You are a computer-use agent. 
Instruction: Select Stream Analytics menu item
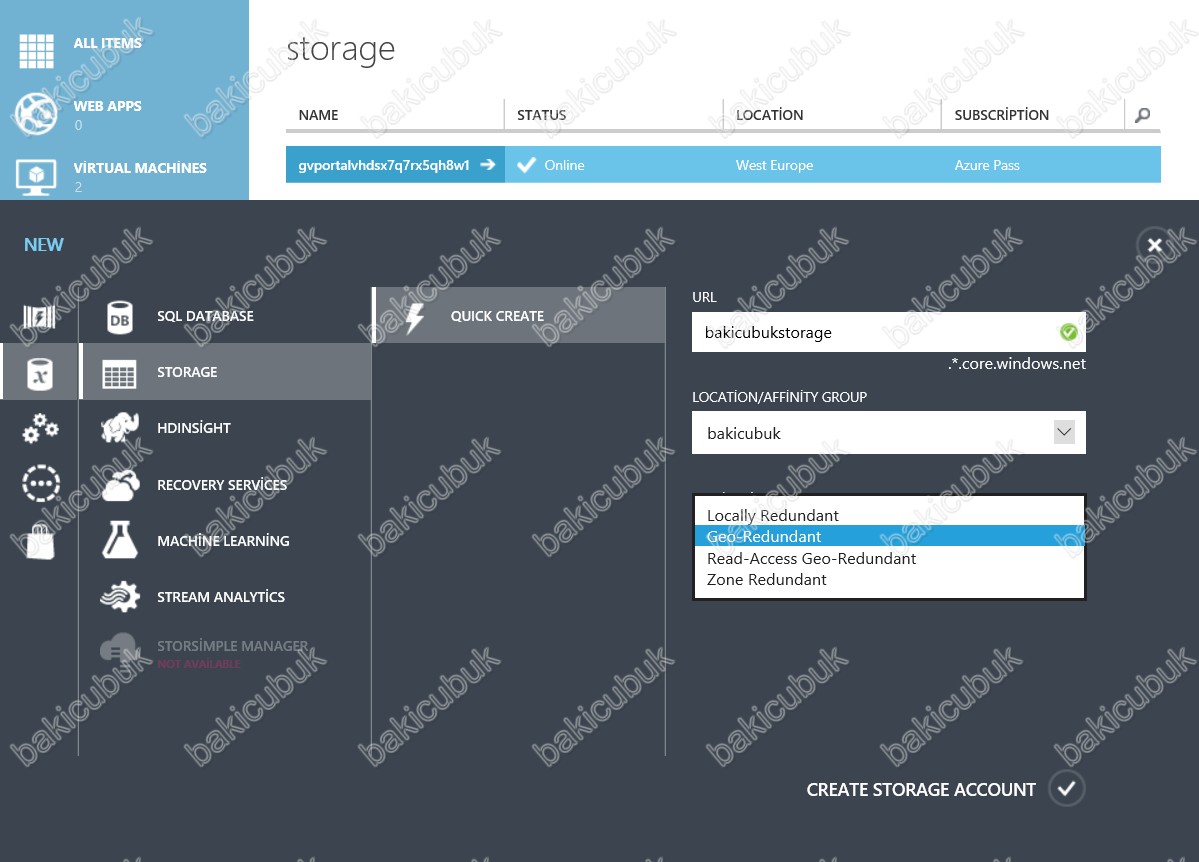tap(226, 597)
